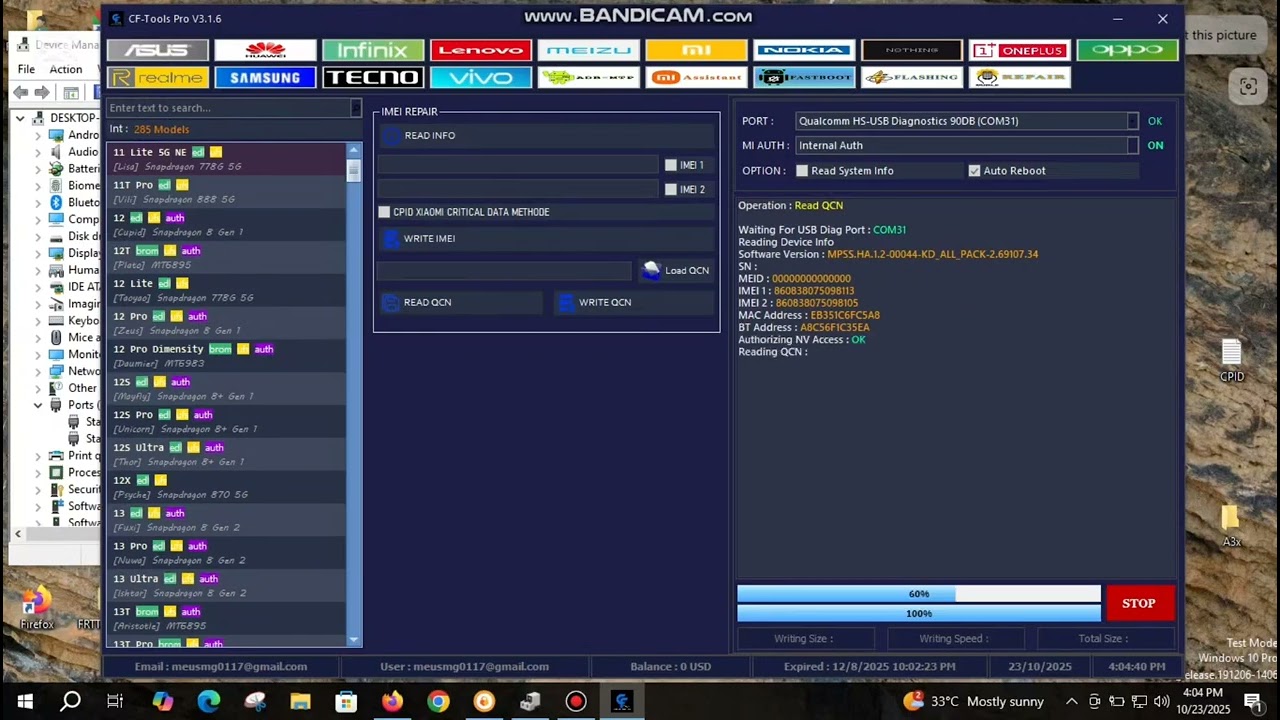The width and height of the screenshot is (1280, 720).
Task: Switch to the Flashing tab
Action: click(x=912, y=77)
